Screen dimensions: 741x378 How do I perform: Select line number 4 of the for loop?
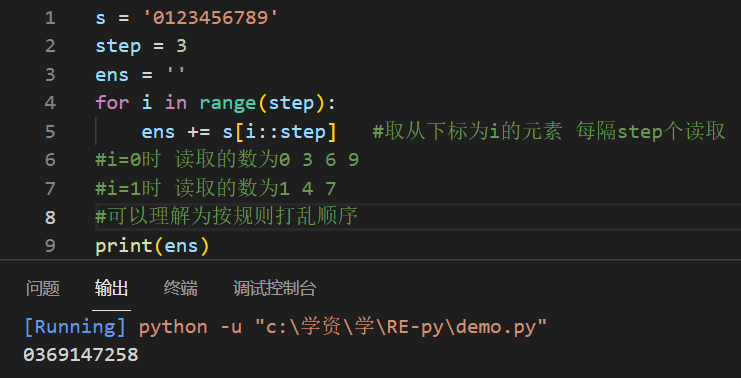(x=50, y=103)
